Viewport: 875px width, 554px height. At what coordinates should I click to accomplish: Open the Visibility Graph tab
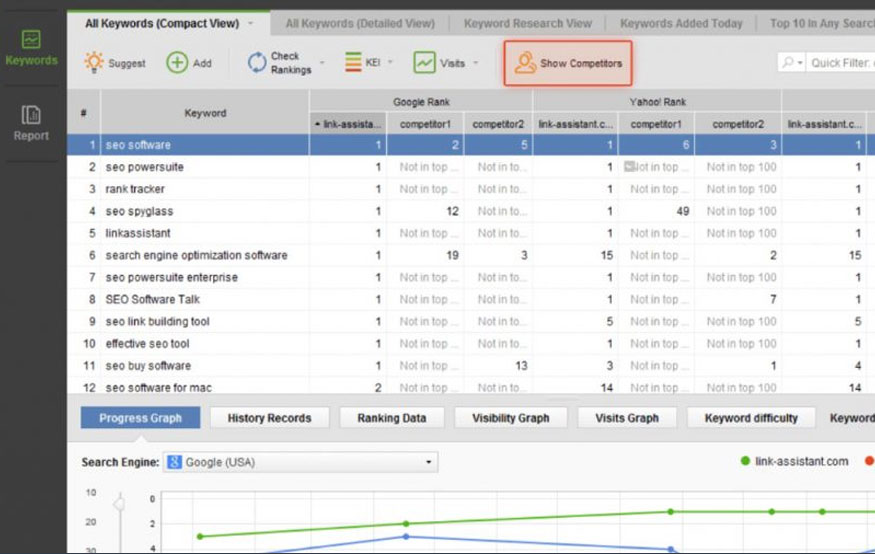[x=511, y=418]
